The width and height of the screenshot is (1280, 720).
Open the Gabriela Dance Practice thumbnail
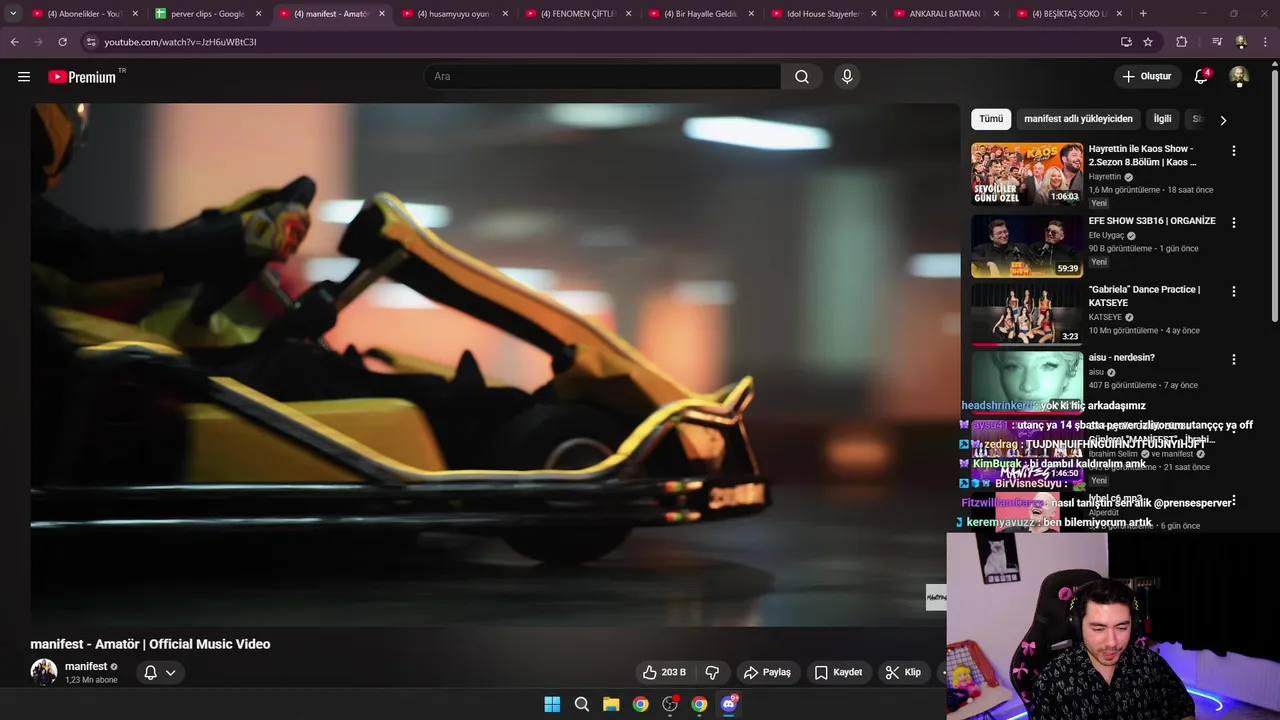(1027, 313)
